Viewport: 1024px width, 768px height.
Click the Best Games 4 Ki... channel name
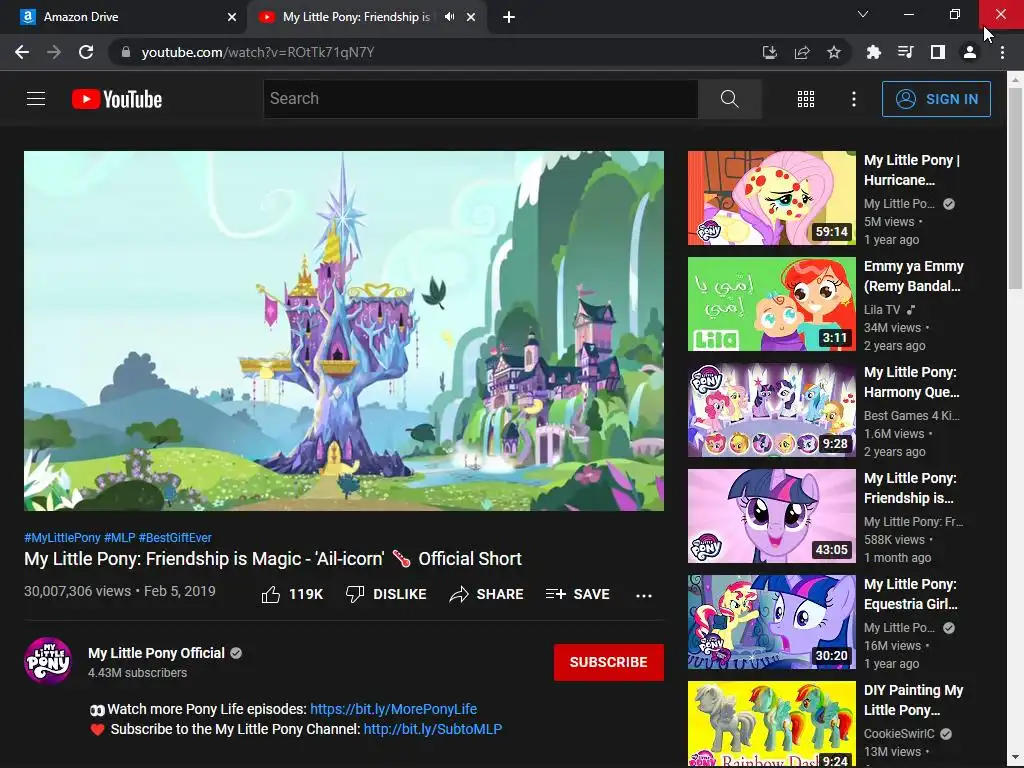(x=912, y=415)
